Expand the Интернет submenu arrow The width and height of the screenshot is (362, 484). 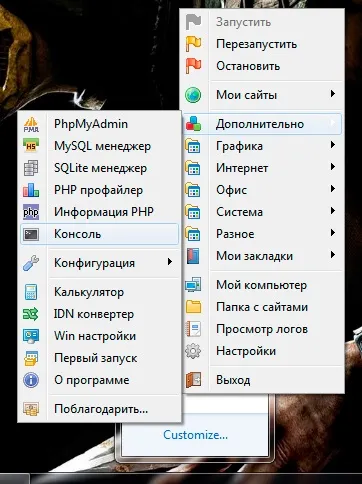332,167
